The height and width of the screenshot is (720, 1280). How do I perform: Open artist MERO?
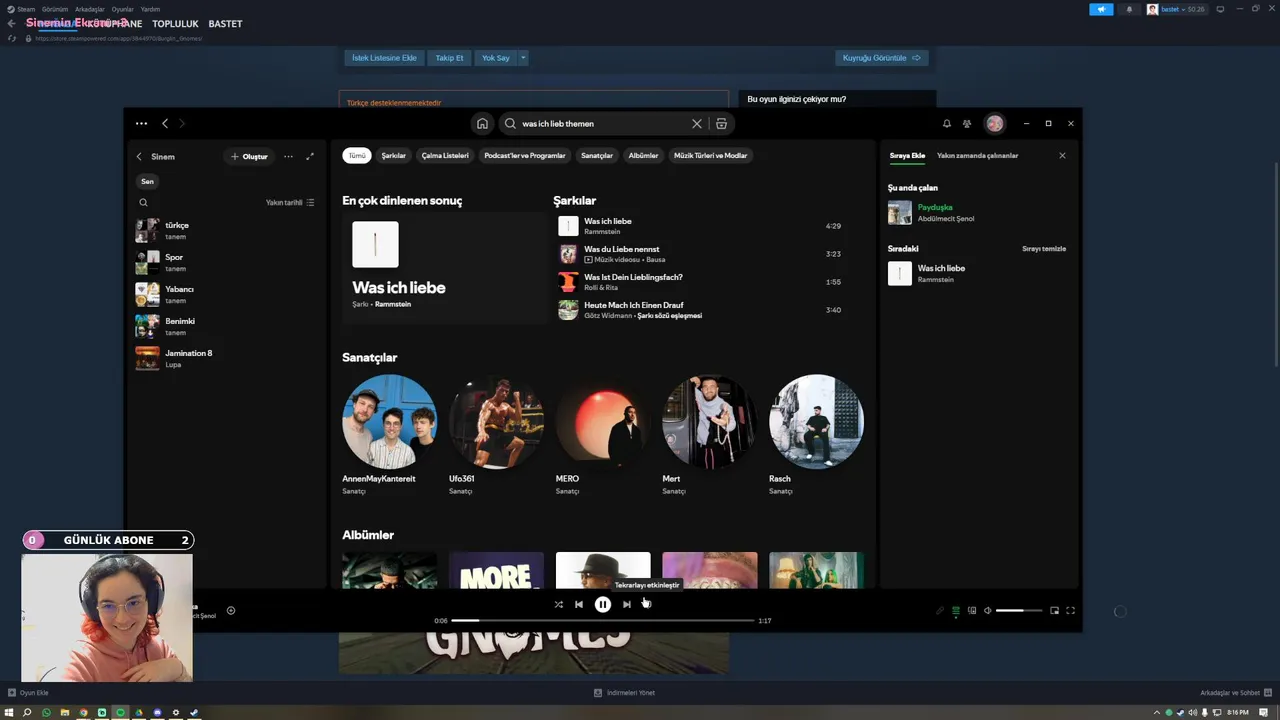point(603,435)
